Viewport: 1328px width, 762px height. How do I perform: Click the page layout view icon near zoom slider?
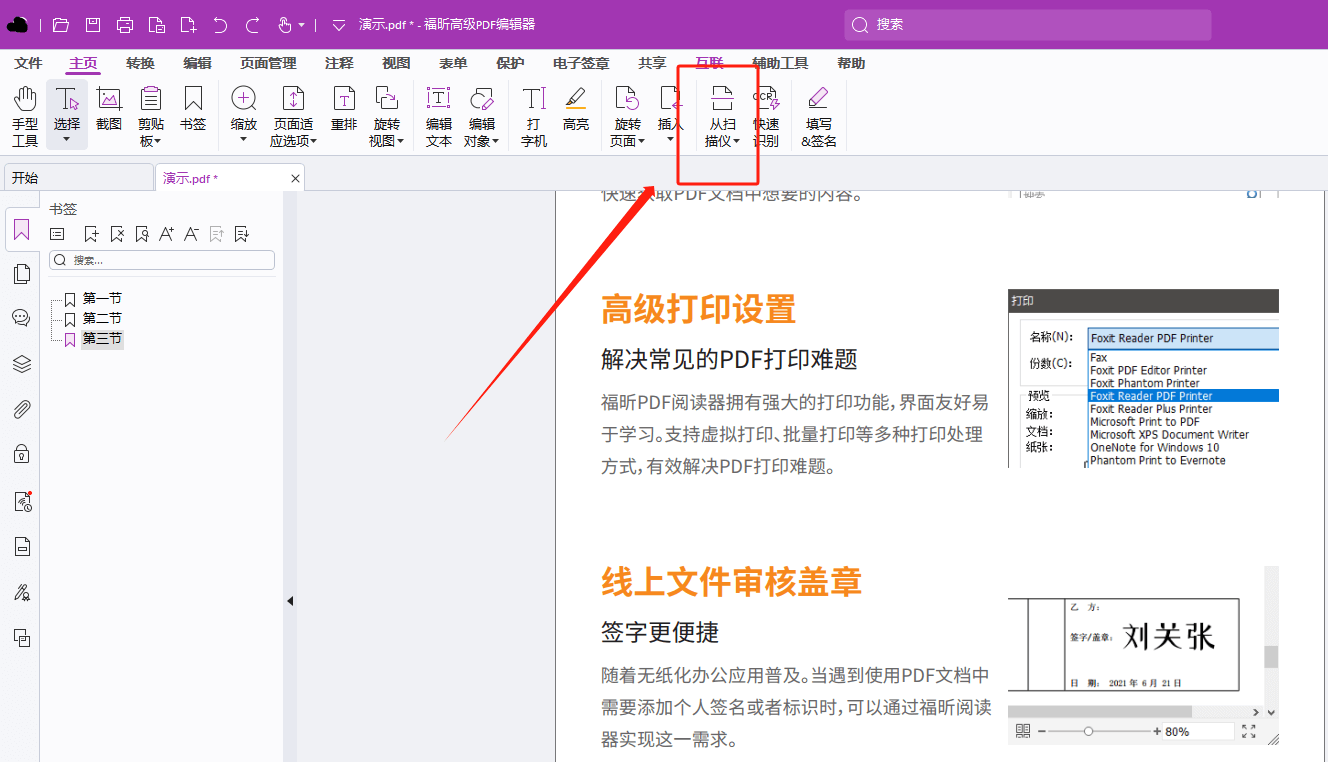[1023, 731]
